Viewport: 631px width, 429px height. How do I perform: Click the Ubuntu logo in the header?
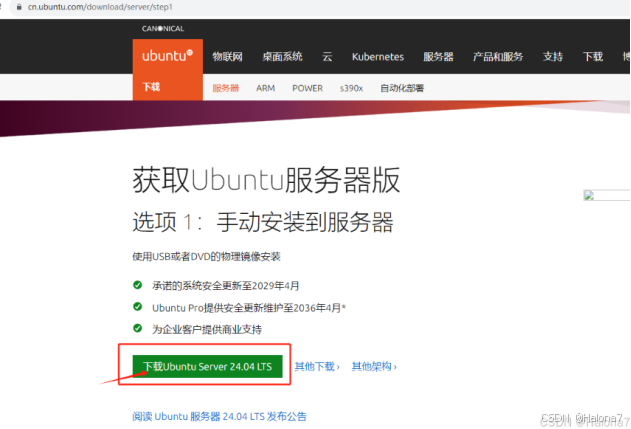167,56
